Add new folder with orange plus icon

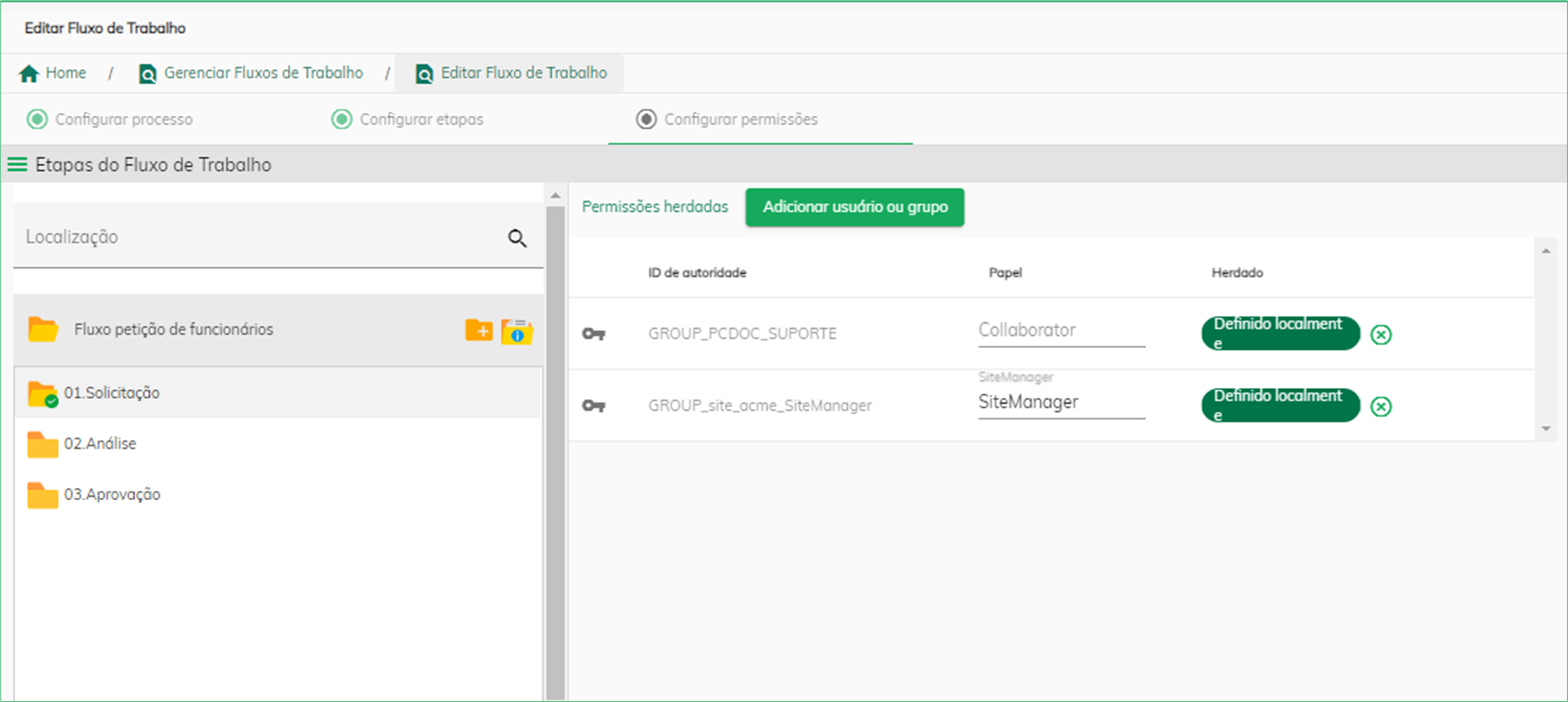click(479, 329)
